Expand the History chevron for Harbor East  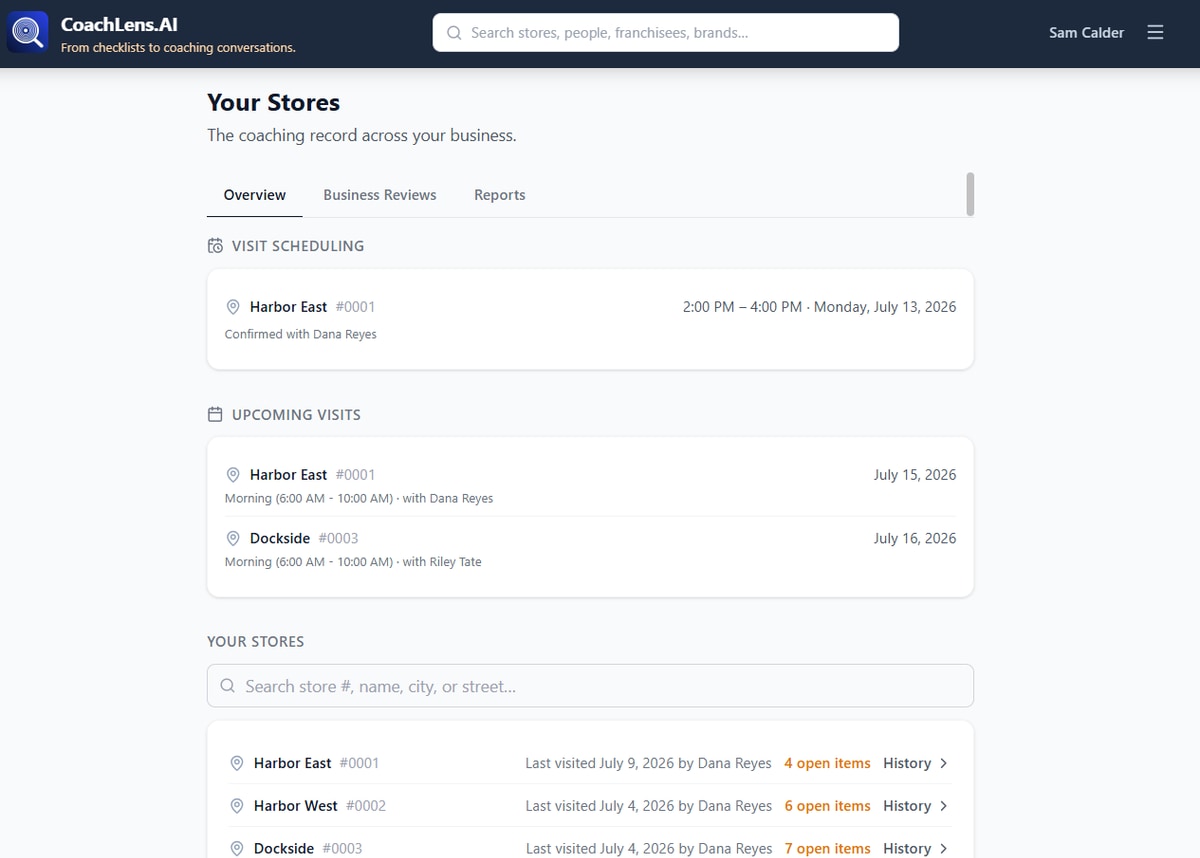944,763
